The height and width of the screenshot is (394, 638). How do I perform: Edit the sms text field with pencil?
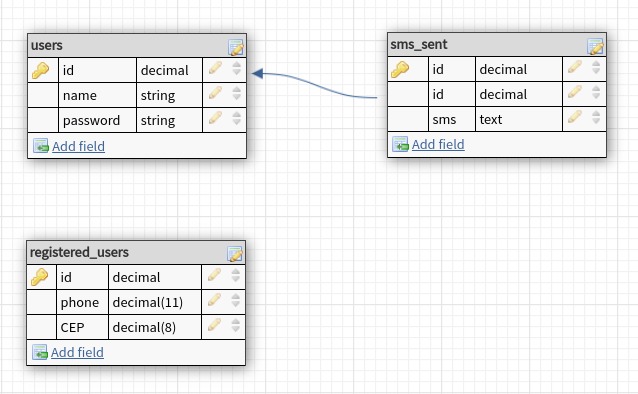pos(575,117)
